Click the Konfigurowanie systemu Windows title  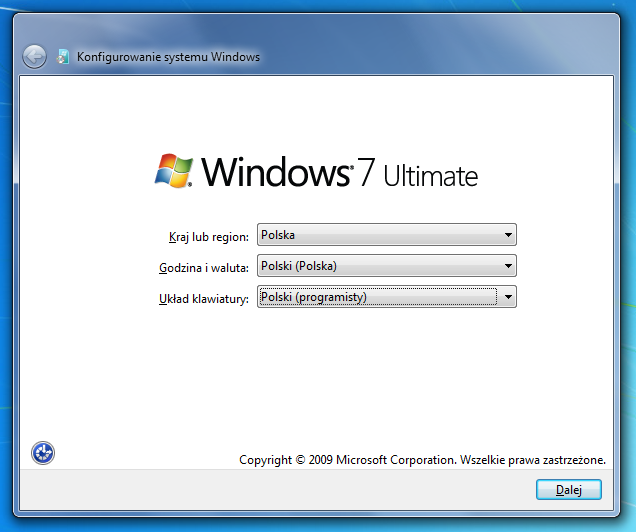tap(168, 57)
